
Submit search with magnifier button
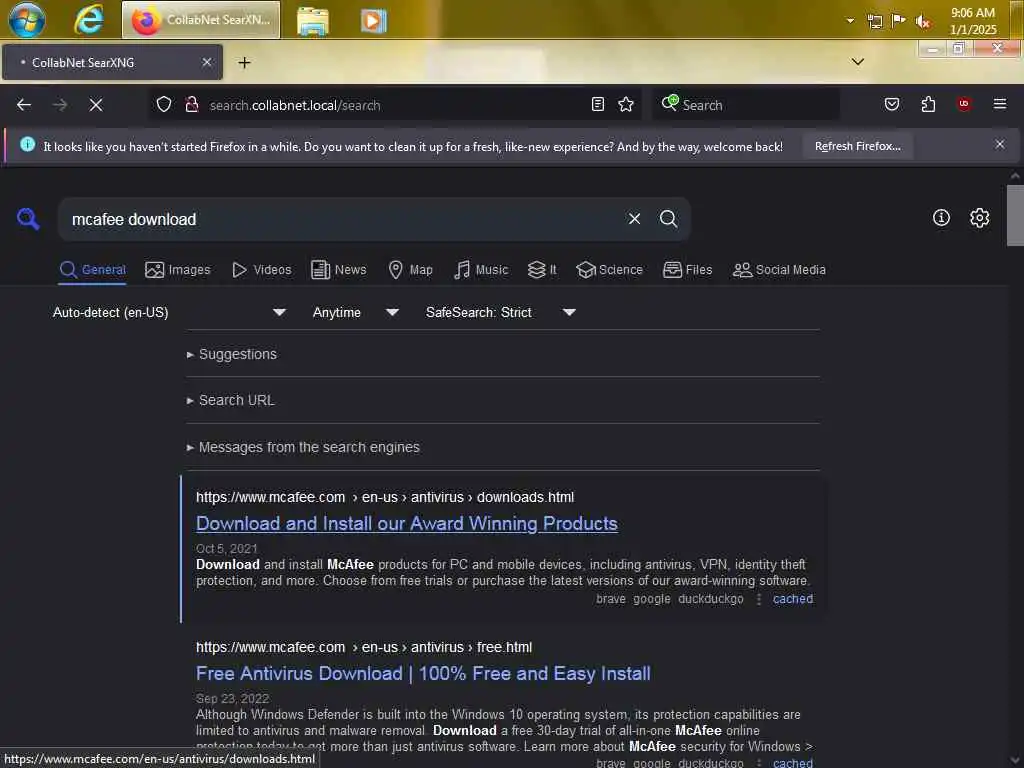click(x=668, y=219)
